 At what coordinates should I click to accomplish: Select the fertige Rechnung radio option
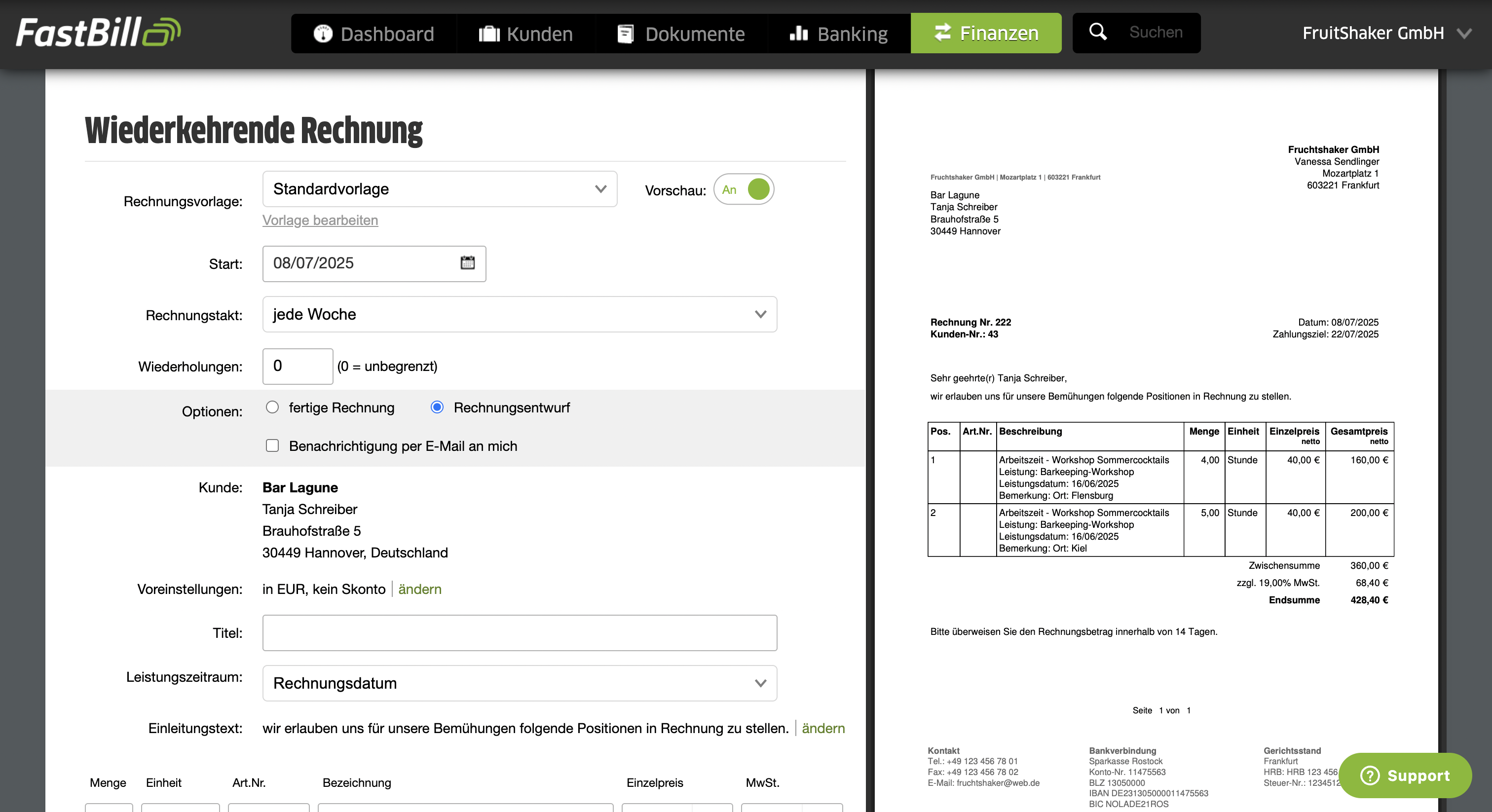(272, 407)
